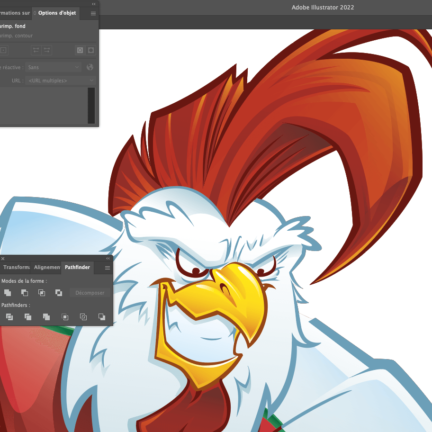Apply the Unite shape mode in Pathfinder
The height and width of the screenshot is (432, 432).
tap(7, 293)
